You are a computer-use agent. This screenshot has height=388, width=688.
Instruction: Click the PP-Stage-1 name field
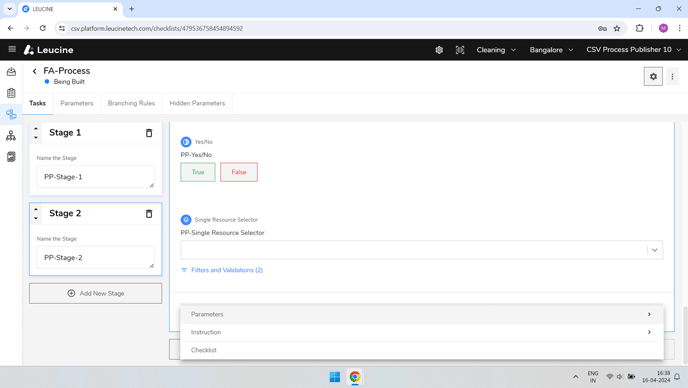(95, 176)
